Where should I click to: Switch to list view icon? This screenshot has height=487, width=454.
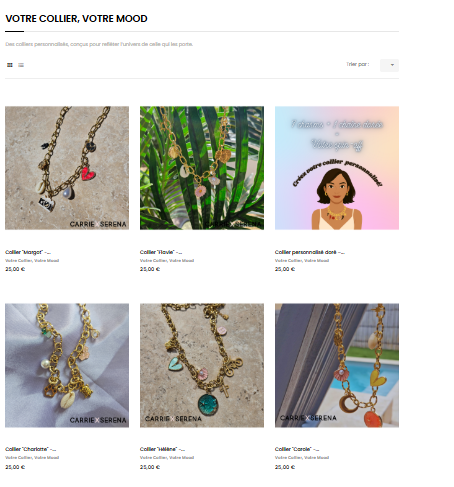click(x=21, y=65)
